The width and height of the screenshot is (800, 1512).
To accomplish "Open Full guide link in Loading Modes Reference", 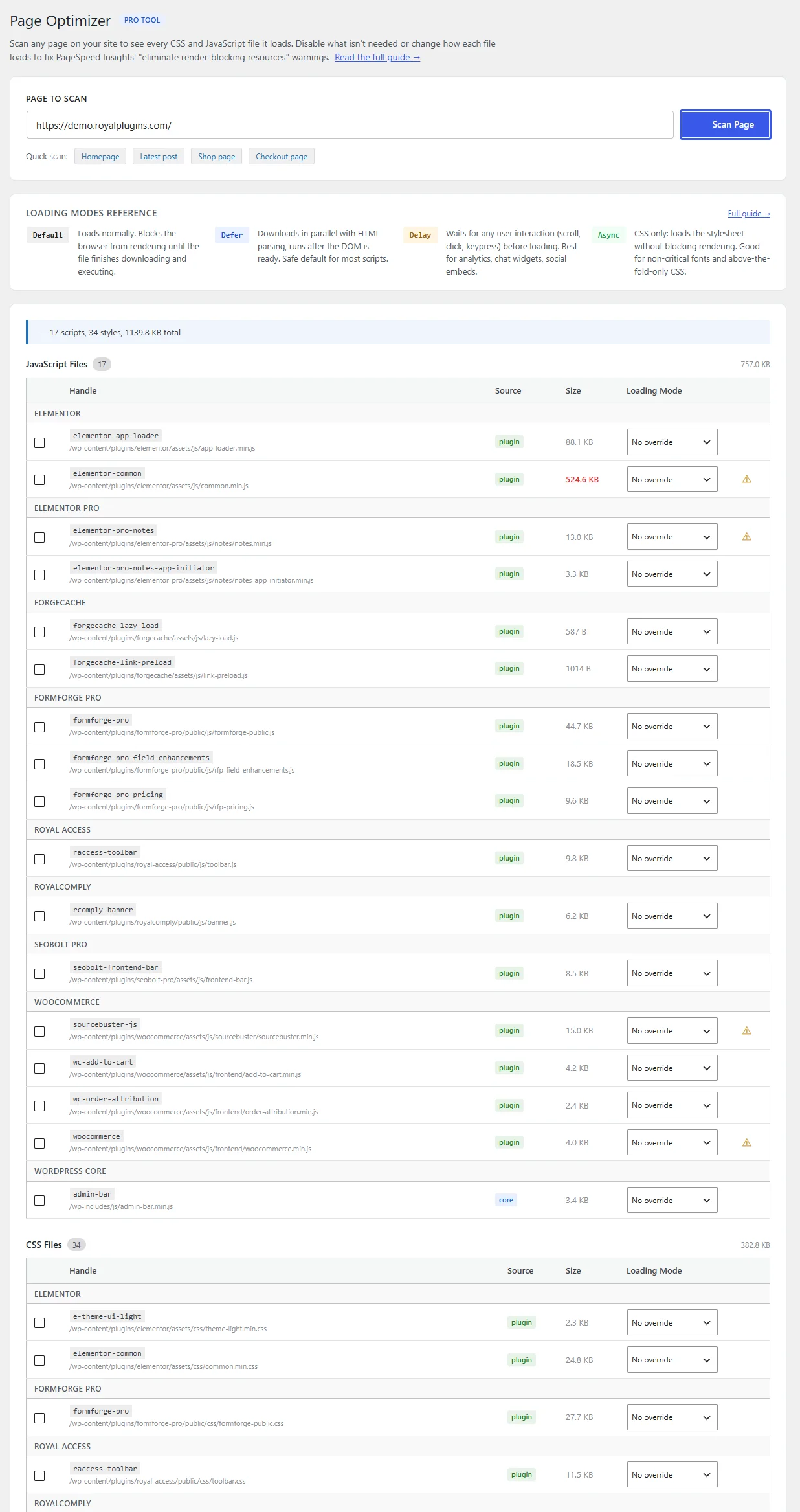I will 749,214.
